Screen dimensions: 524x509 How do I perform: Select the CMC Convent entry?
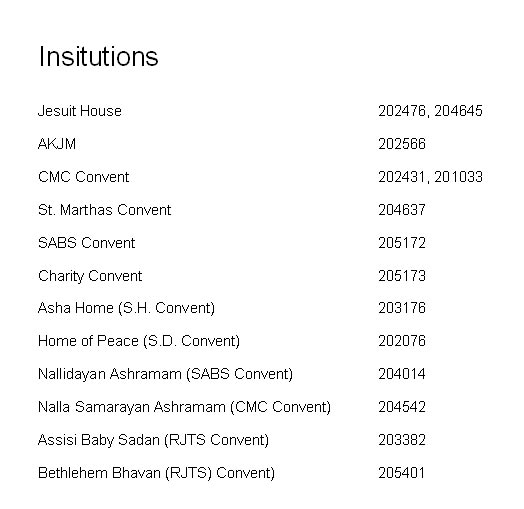[x=84, y=177]
